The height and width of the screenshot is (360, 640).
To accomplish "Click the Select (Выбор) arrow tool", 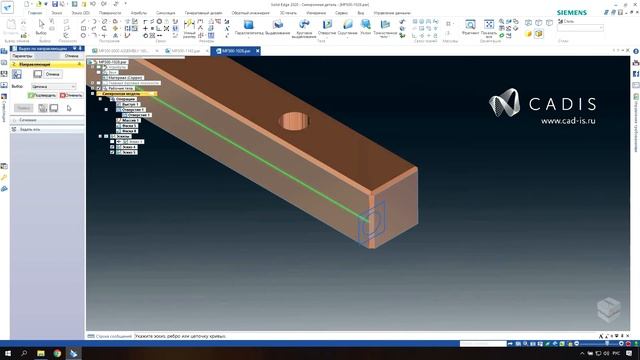I will tap(41, 27).
